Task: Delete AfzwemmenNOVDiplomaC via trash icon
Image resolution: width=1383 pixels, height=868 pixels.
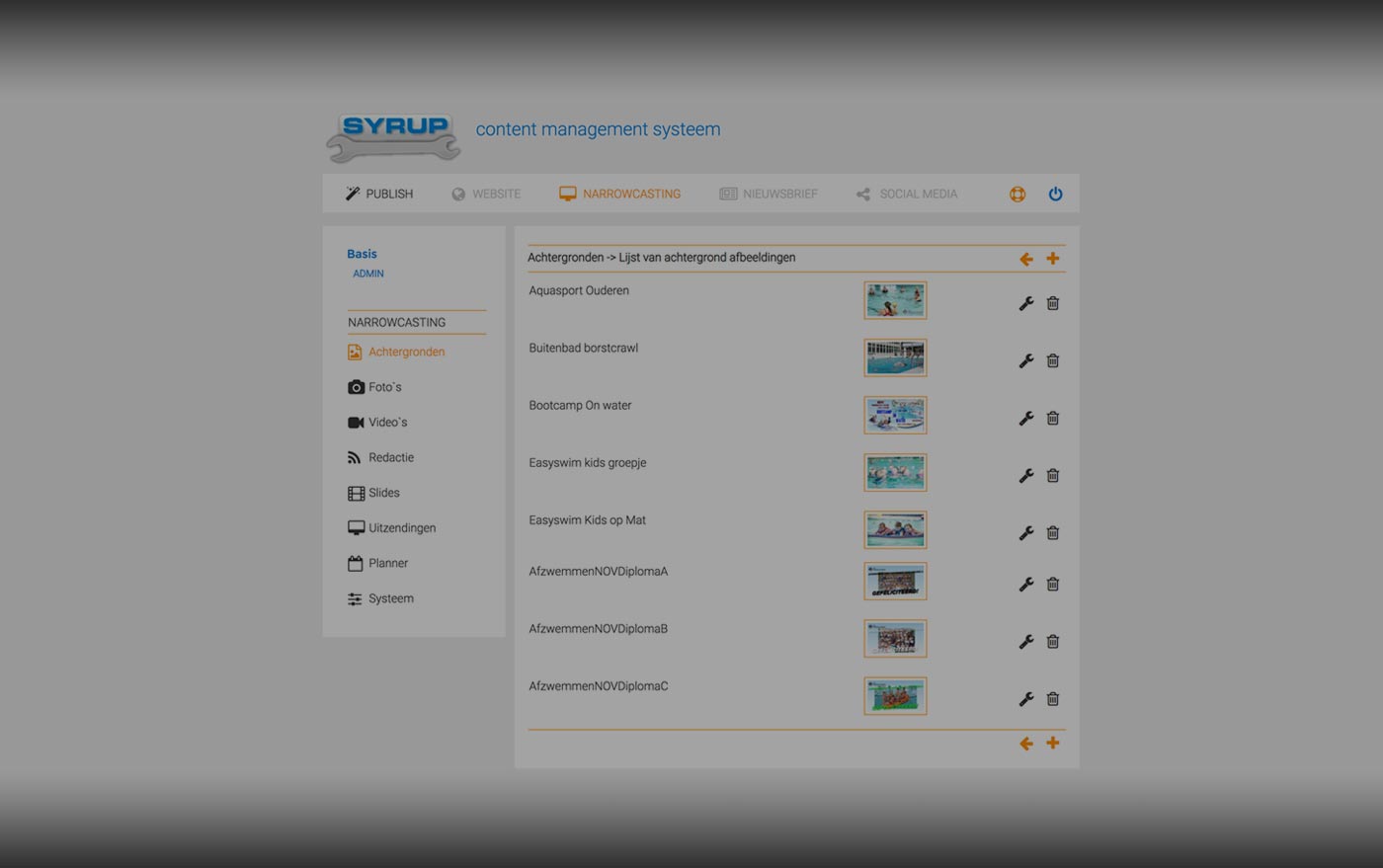Action: pos(1053,699)
